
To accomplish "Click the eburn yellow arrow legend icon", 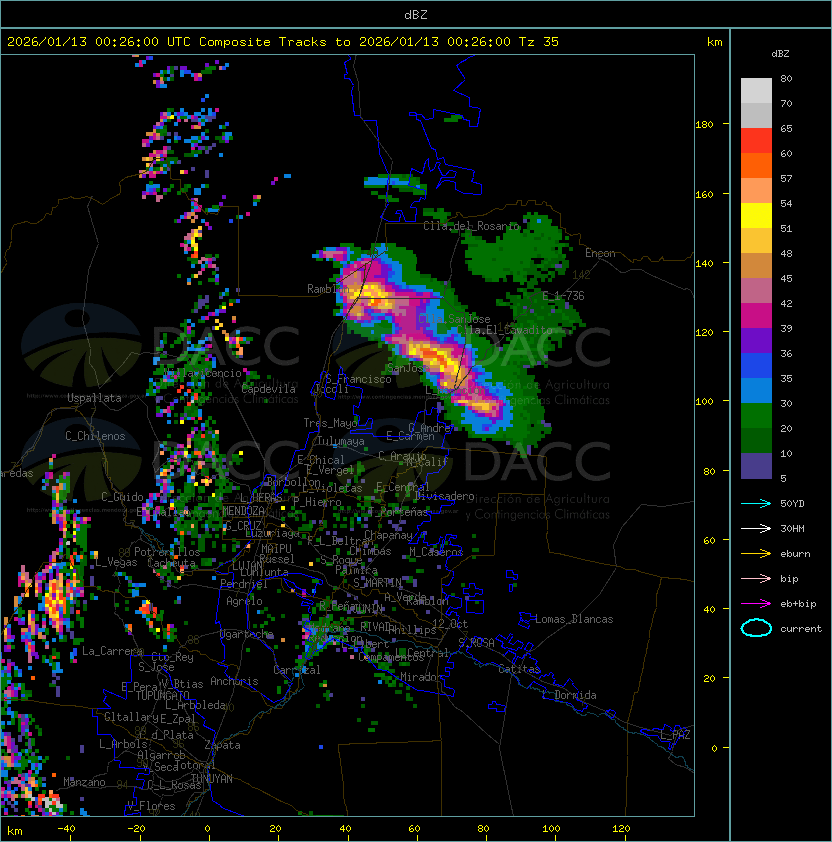I will point(756,554).
